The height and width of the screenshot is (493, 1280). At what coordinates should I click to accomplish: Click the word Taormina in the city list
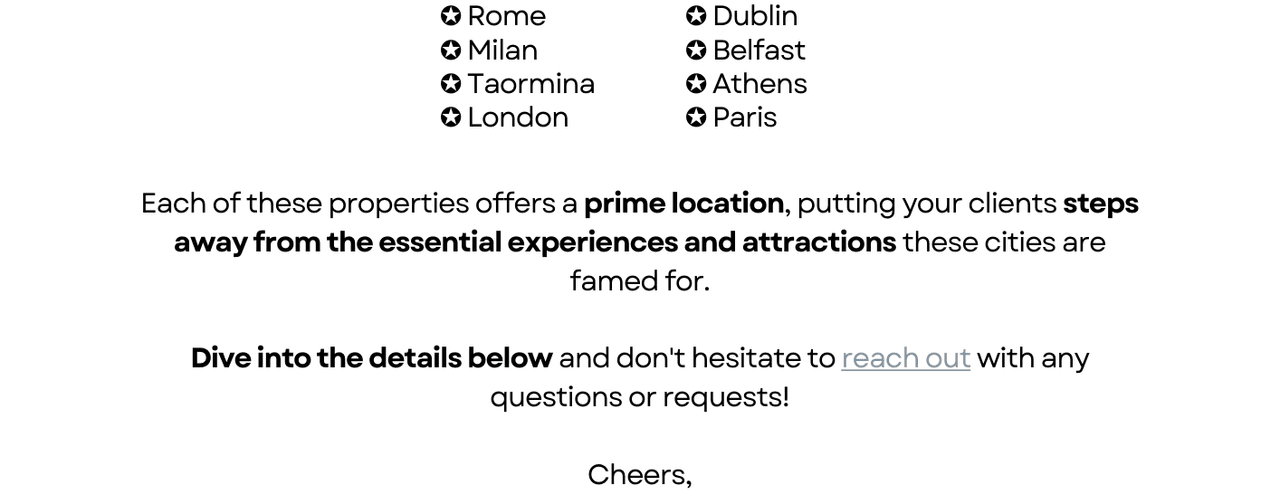pyautogui.click(x=531, y=84)
